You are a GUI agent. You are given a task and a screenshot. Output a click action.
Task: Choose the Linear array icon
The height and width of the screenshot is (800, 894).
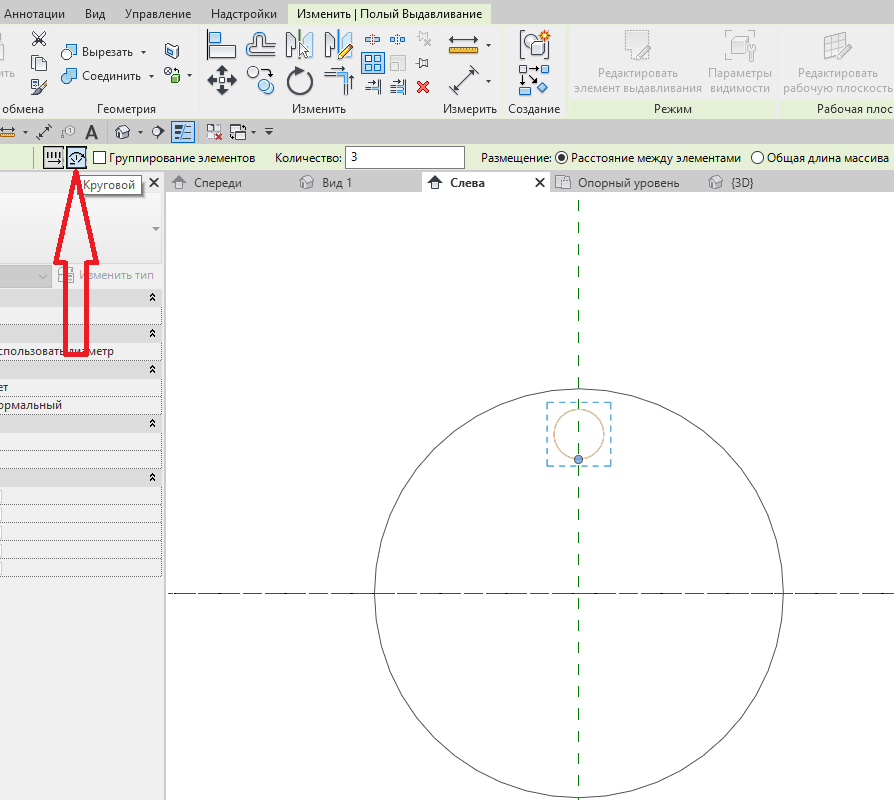click(x=54, y=158)
